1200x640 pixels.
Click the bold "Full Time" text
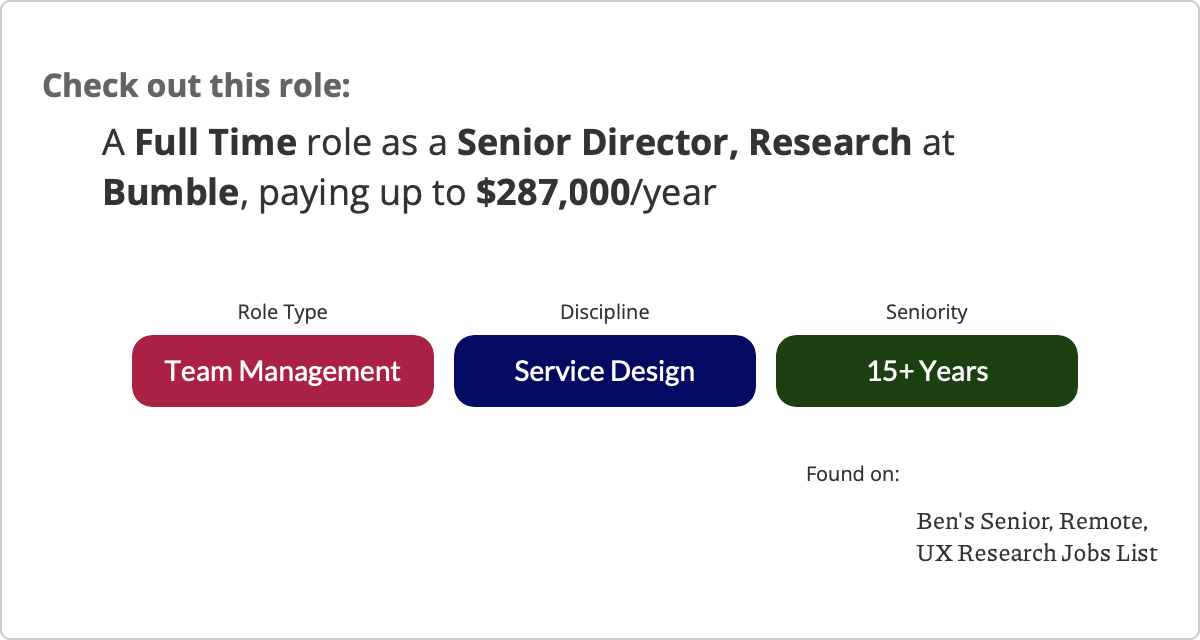pyautogui.click(x=215, y=143)
